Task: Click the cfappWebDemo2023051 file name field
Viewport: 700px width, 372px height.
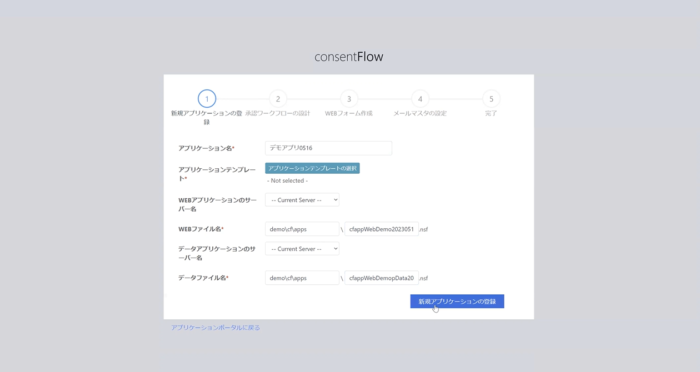Action: [x=382, y=229]
